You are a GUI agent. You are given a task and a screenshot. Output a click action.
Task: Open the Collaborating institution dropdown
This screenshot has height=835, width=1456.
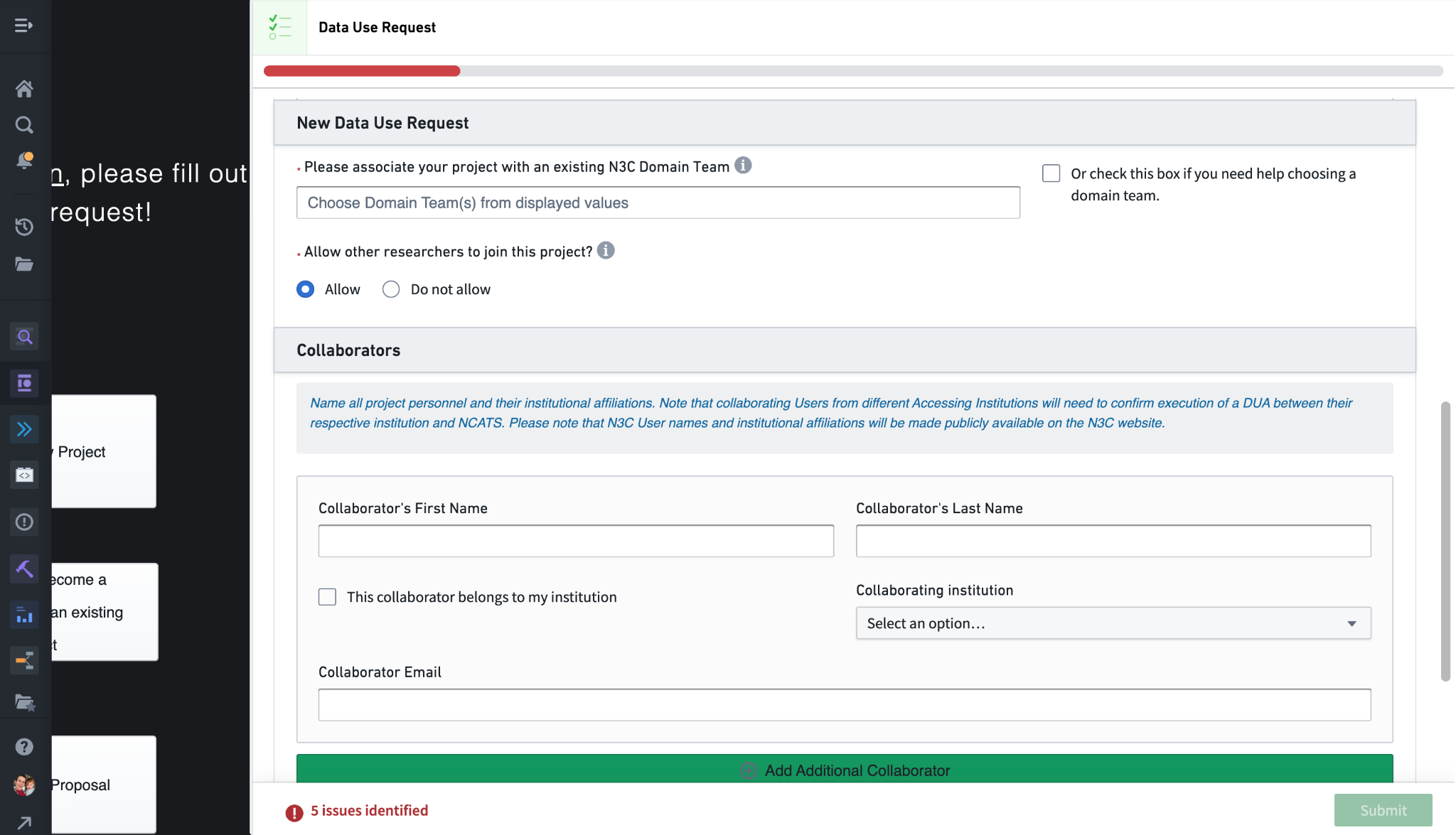coord(1113,623)
